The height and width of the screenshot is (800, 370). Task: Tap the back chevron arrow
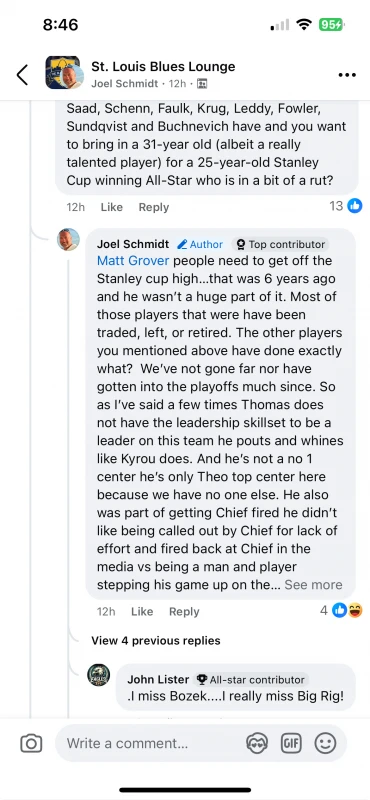(x=22, y=74)
